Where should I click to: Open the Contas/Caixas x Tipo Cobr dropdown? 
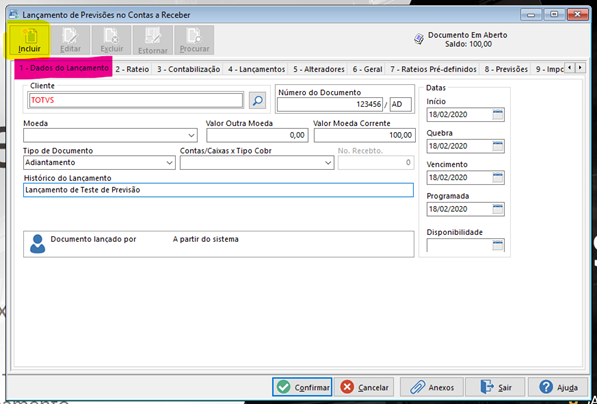tap(328, 163)
